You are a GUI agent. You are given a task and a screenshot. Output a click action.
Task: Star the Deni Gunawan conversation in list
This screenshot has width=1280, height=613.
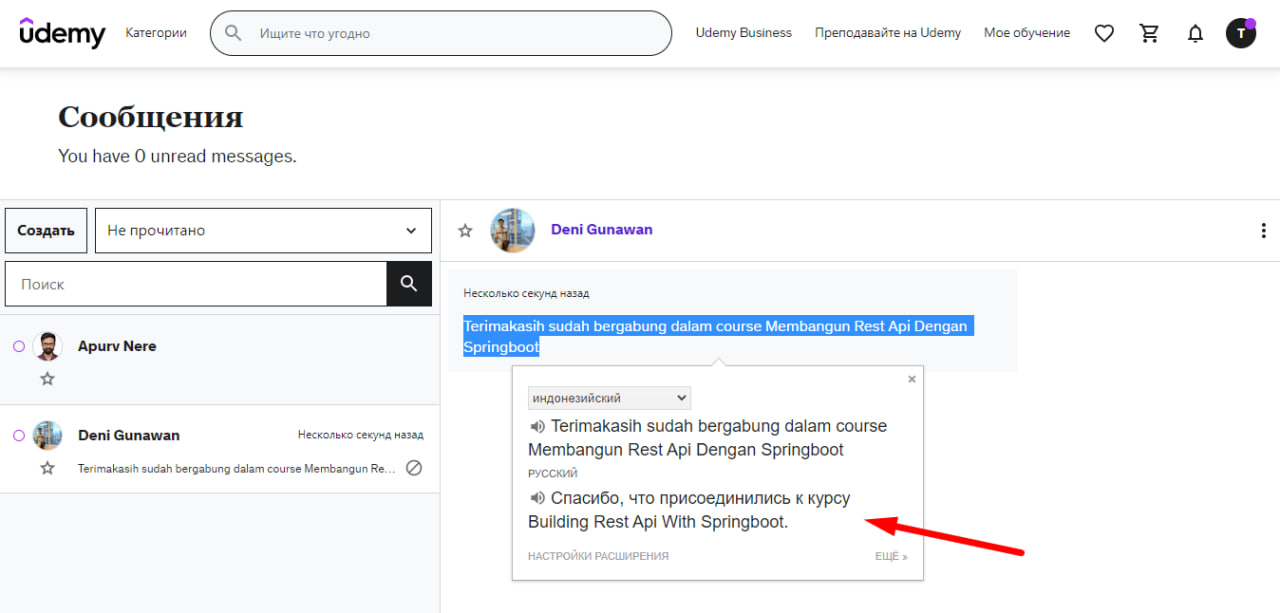[47, 468]
